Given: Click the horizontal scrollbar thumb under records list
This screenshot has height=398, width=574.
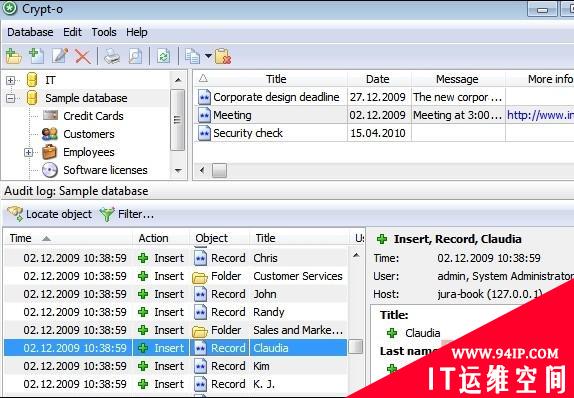Looking at the screenshot, I should pyautogui.click(x=219, y=170).
